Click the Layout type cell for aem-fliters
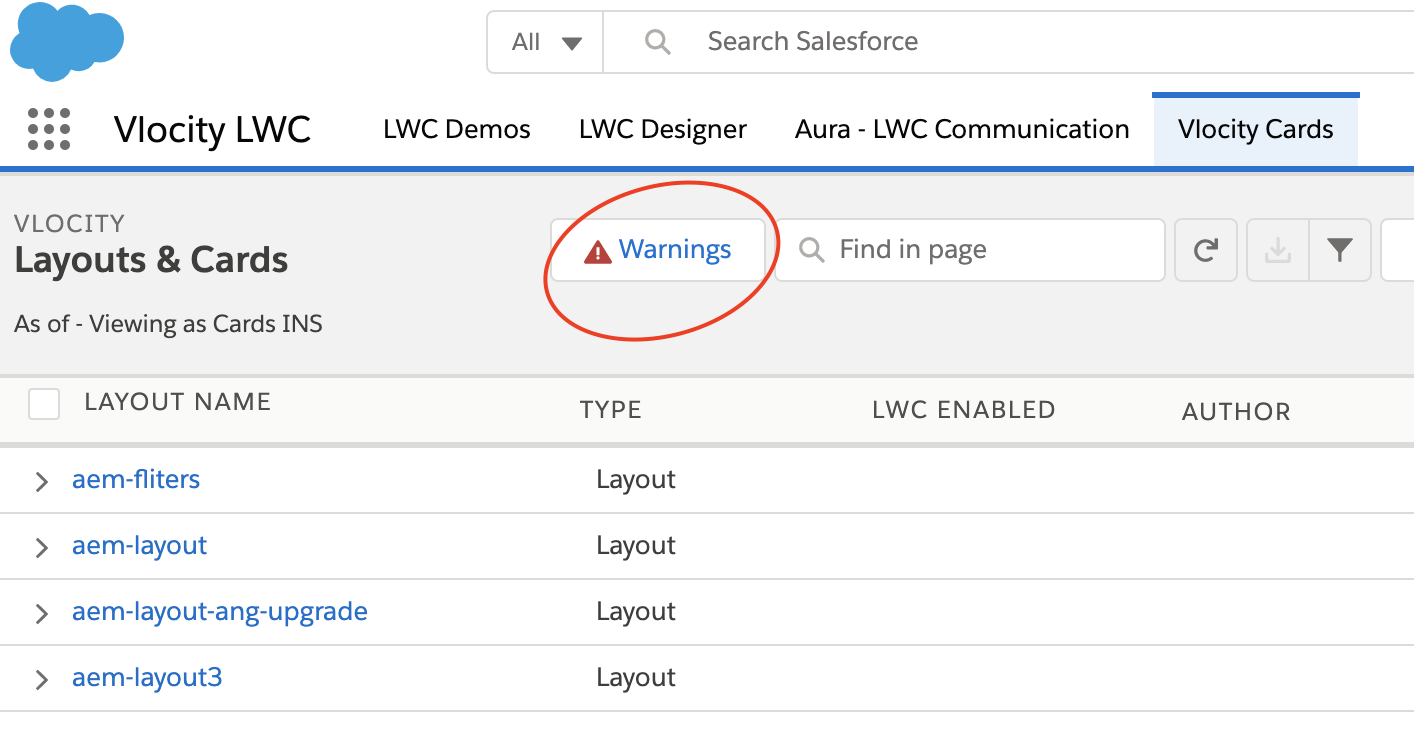This screenshot has width=1414, height=732. (x=636, y=480)
